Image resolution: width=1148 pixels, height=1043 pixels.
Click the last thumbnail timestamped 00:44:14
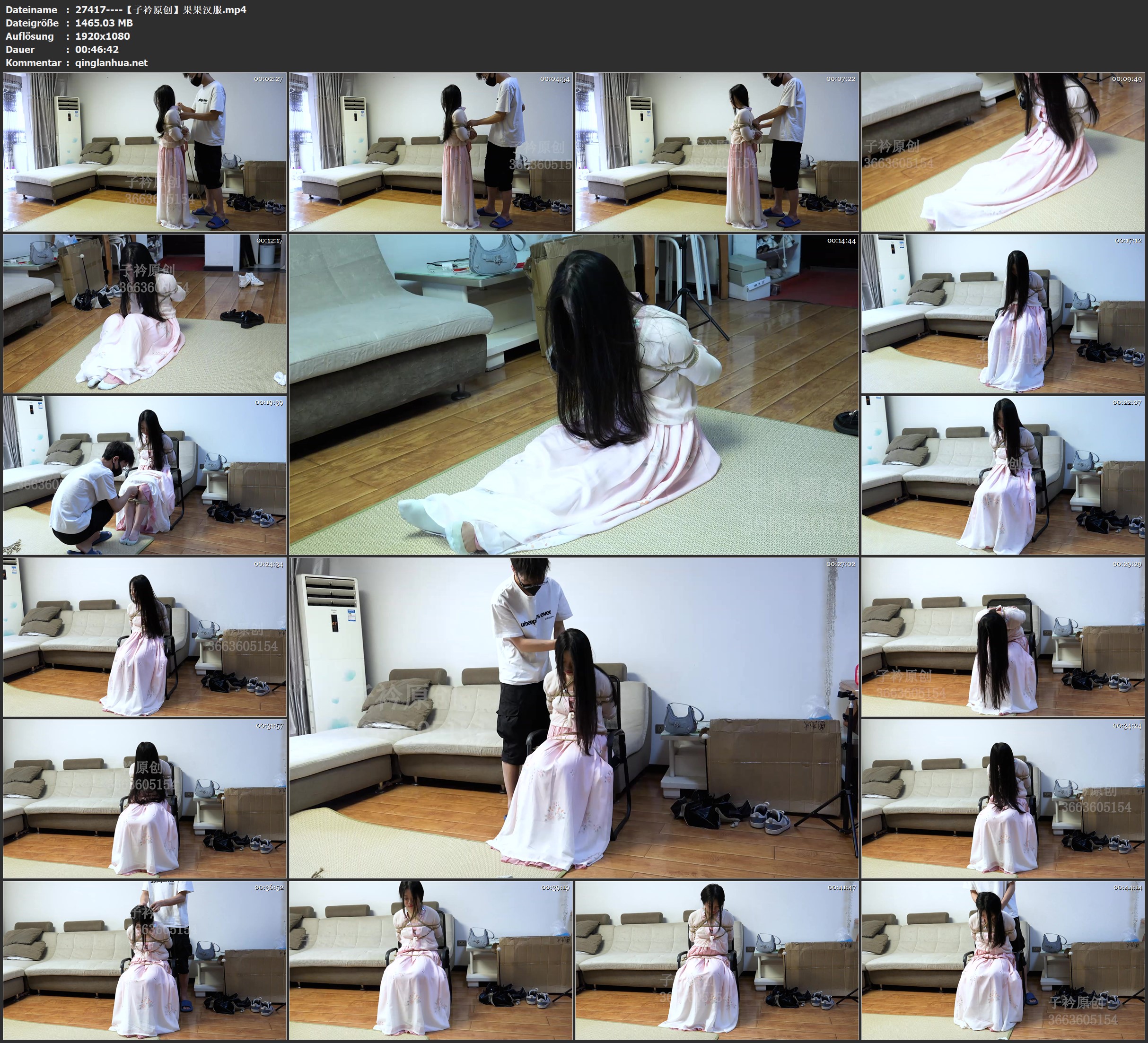1003,960
